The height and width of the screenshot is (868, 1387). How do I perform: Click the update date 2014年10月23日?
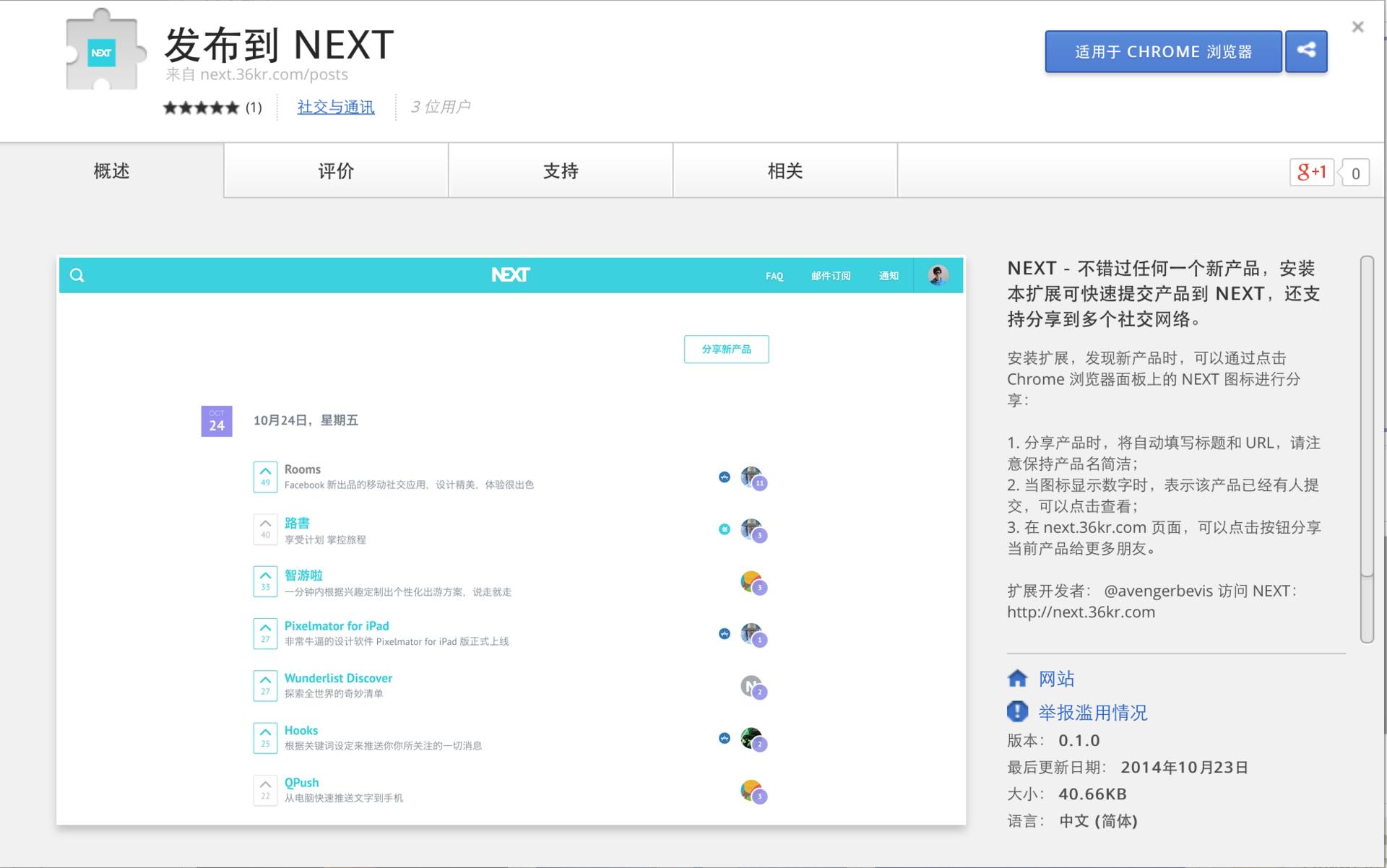(1184, 767)
